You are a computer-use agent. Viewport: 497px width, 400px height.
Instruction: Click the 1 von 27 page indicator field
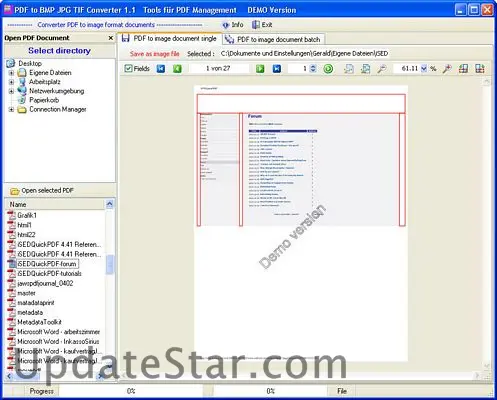(219, 69)
